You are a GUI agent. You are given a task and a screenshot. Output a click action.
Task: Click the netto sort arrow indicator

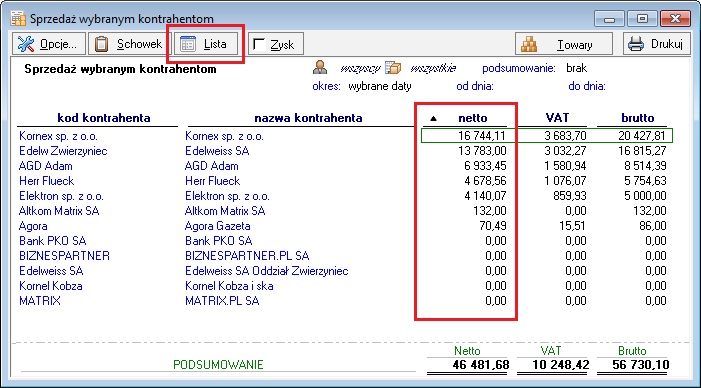433,118
